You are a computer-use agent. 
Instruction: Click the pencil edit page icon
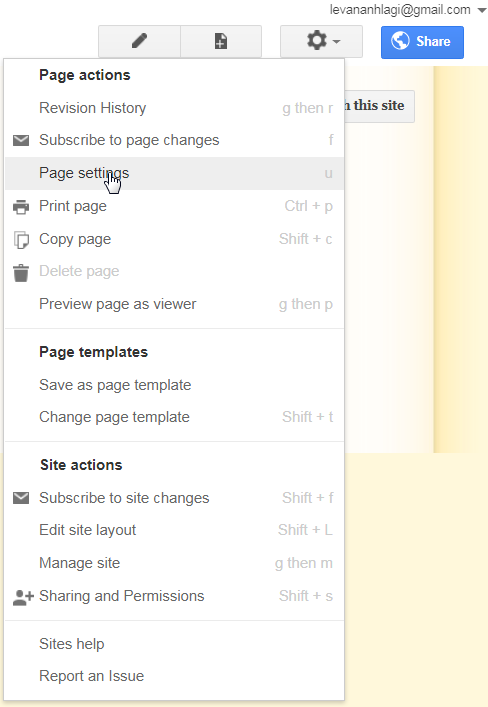pos(139,41)
